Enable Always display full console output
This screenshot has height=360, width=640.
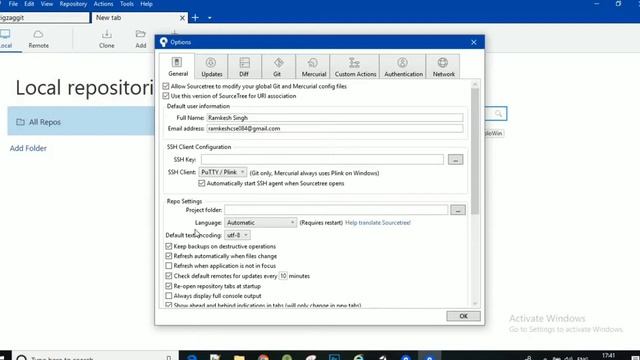pyautogui.click(x=169, y=296)
